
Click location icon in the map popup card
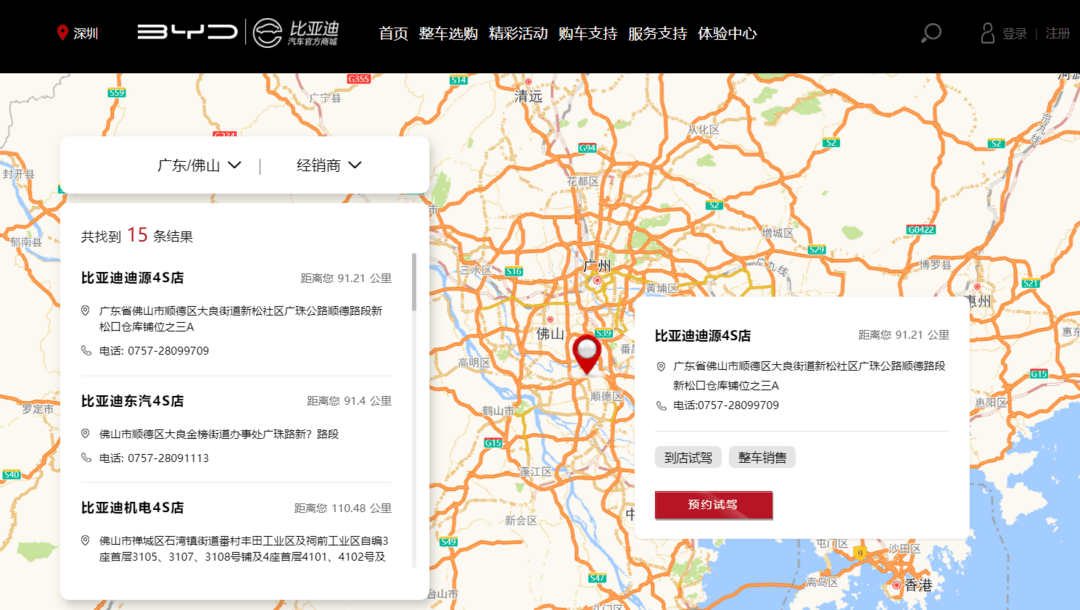[661, 366]
